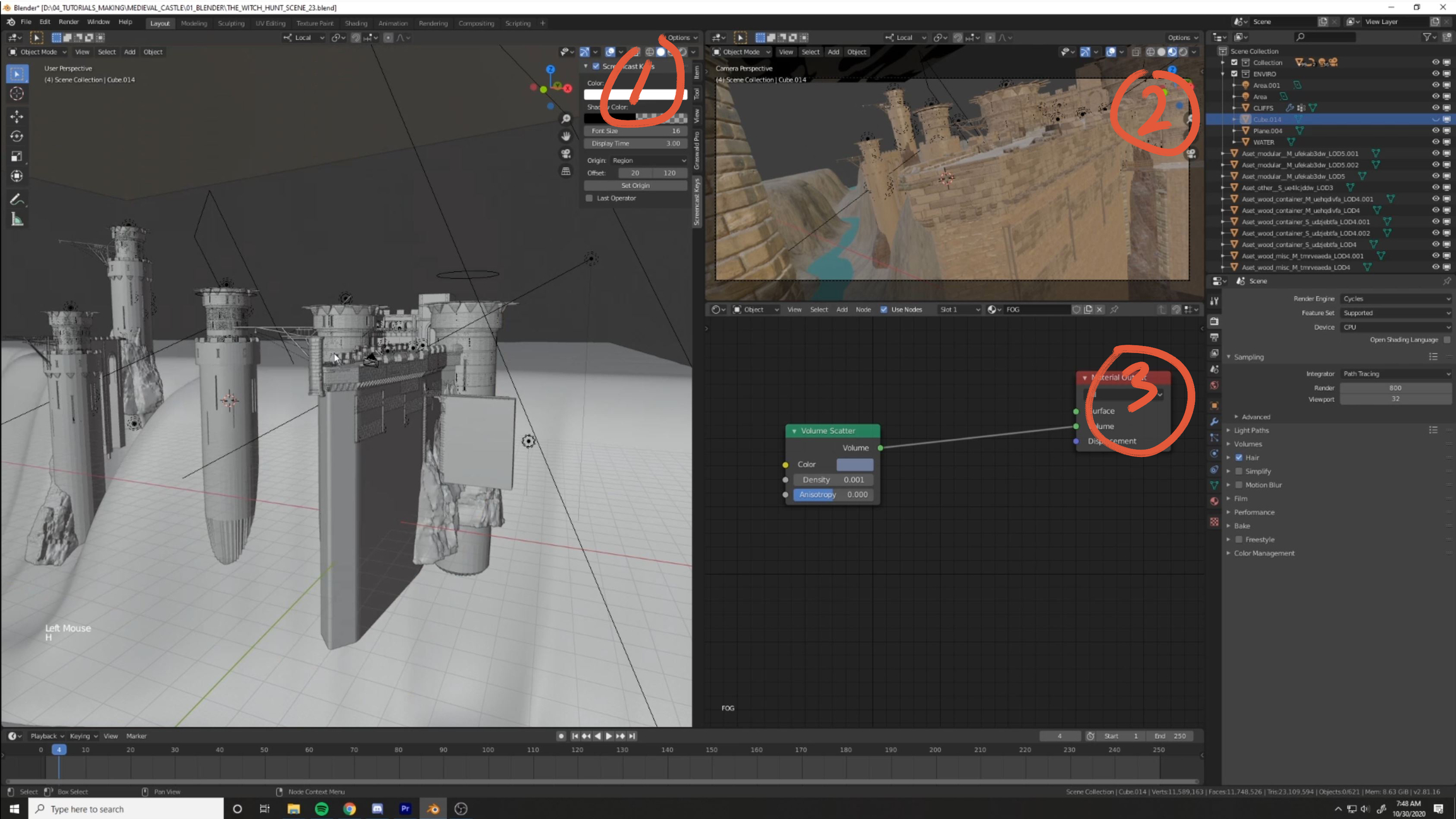Image resolution: width=1456 pixels, height=819 pixels.
Task: Open the Texture properties checker tab
Action: (1214, 521)
